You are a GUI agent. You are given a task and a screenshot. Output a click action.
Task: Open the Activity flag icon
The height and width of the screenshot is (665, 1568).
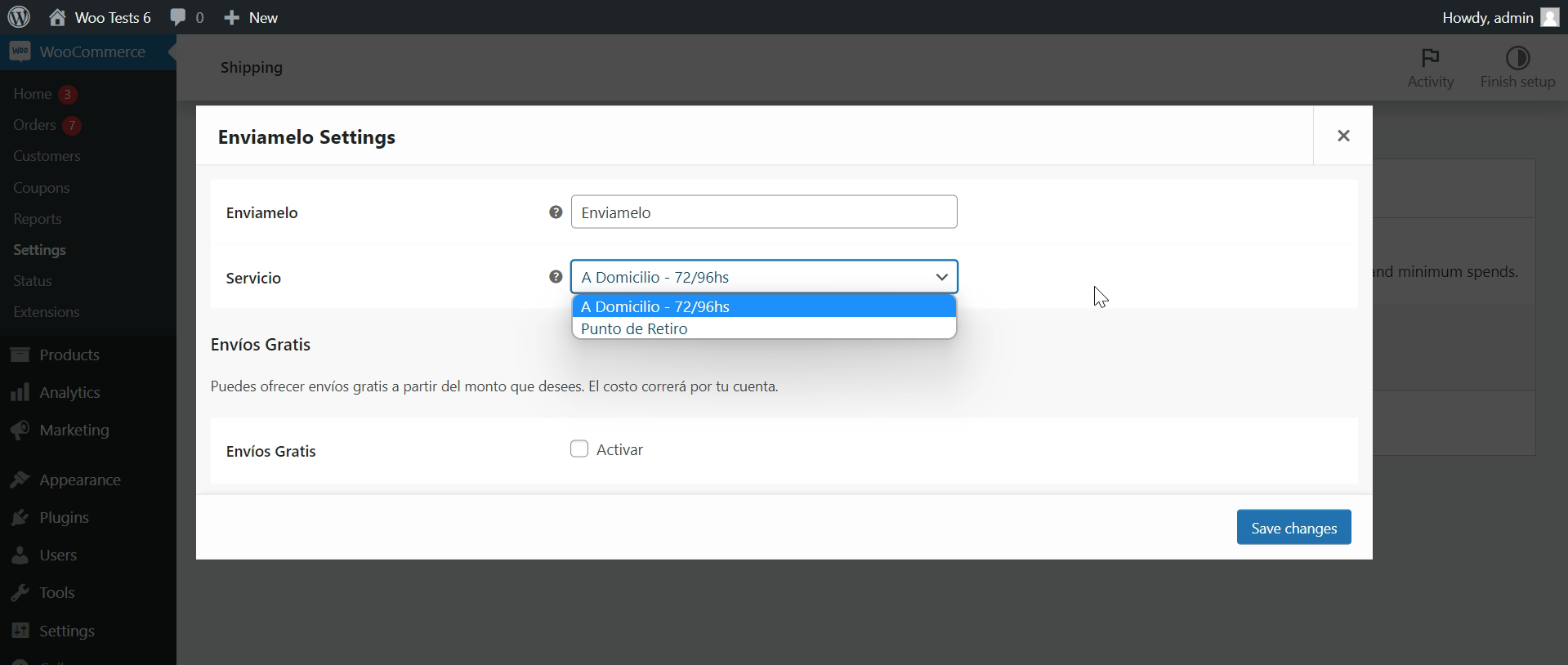tap(1431, 57)
